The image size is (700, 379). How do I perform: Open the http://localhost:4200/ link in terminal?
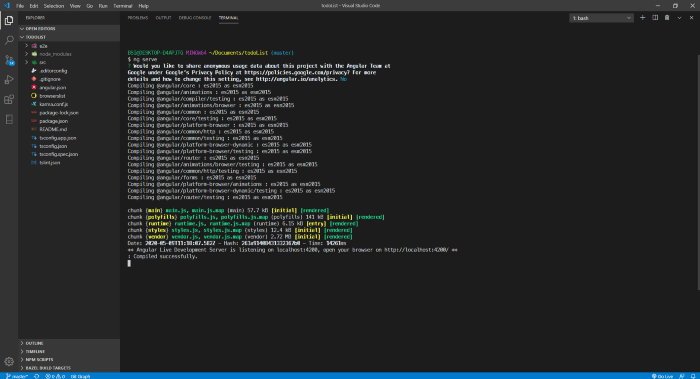point(417,250)
